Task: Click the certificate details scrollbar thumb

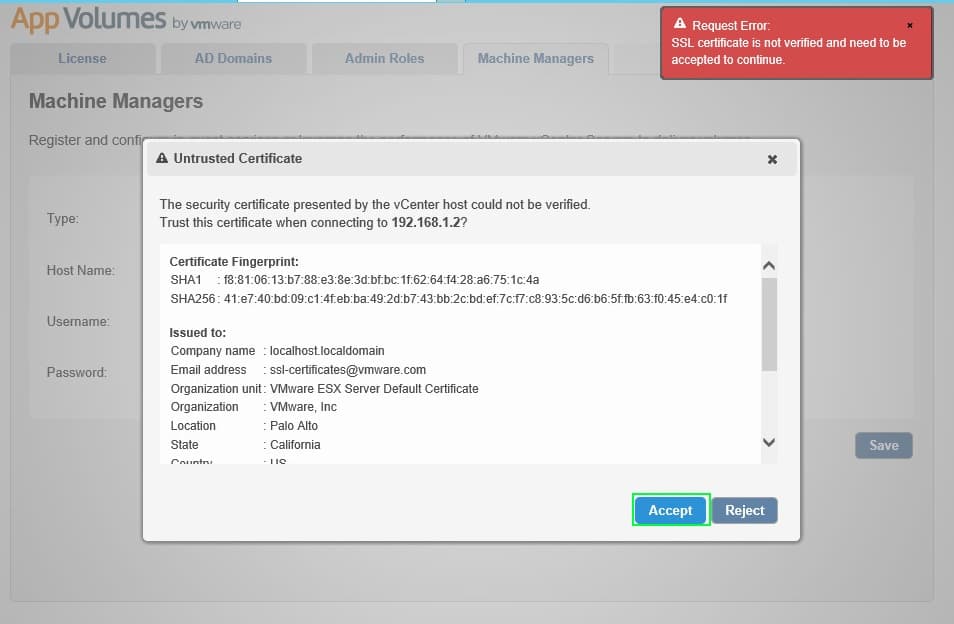Action: [x=769, y=325]
